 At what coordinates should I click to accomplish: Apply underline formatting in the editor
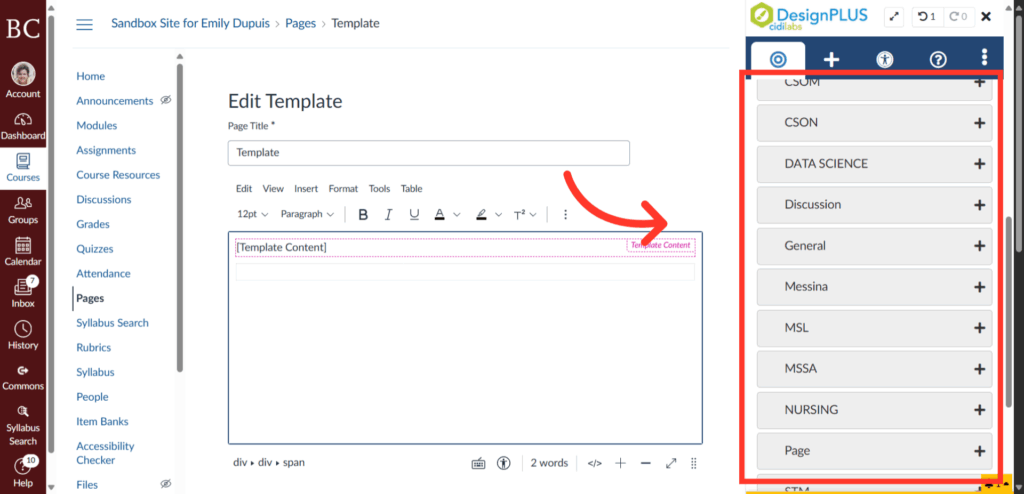point(414,214)
